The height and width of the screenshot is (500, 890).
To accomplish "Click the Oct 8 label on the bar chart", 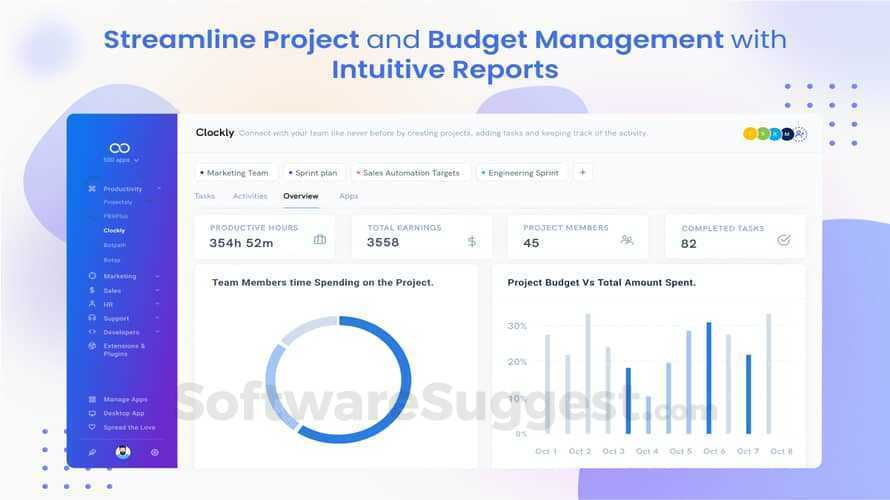I will pos(781,451).
